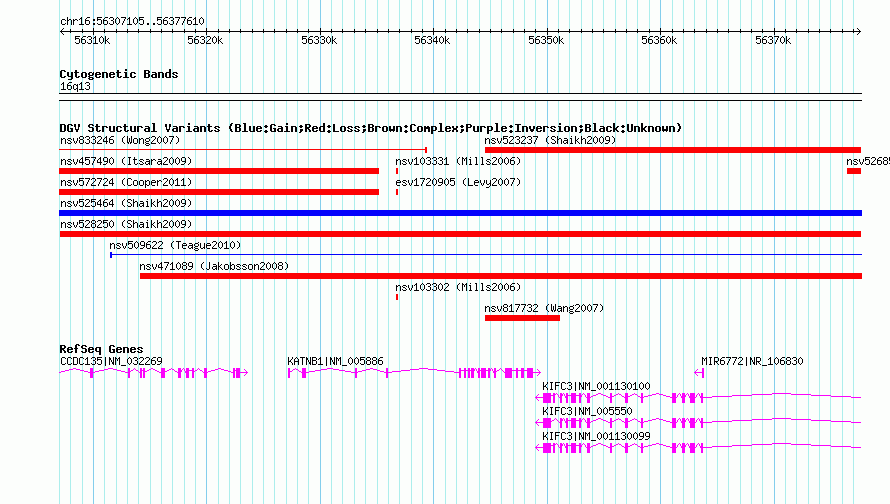Open variant nsv833246 (Wong2007) label
The image size is (890, 504).
coord(120,140)
